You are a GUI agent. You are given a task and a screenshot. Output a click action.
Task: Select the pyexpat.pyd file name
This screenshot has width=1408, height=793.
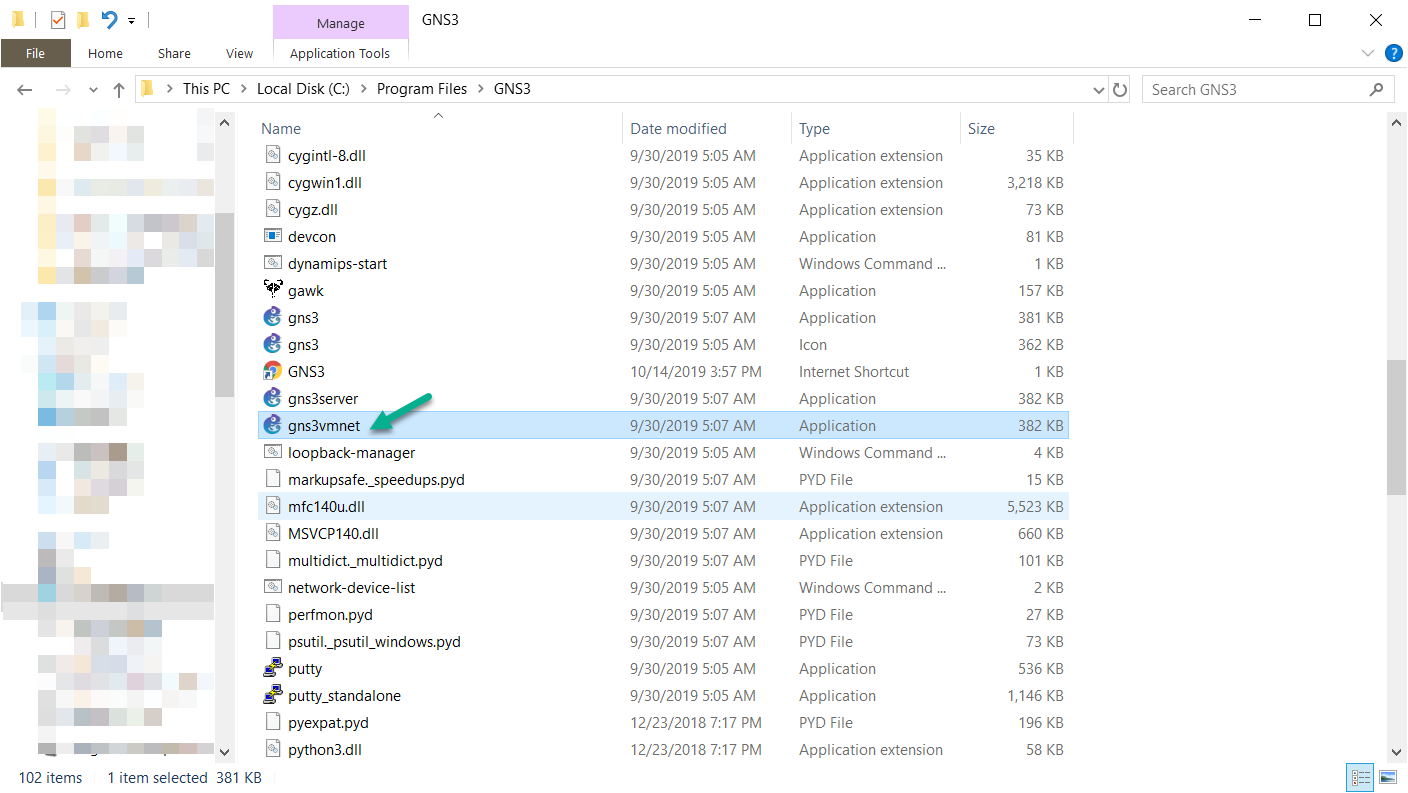point(328,722)
